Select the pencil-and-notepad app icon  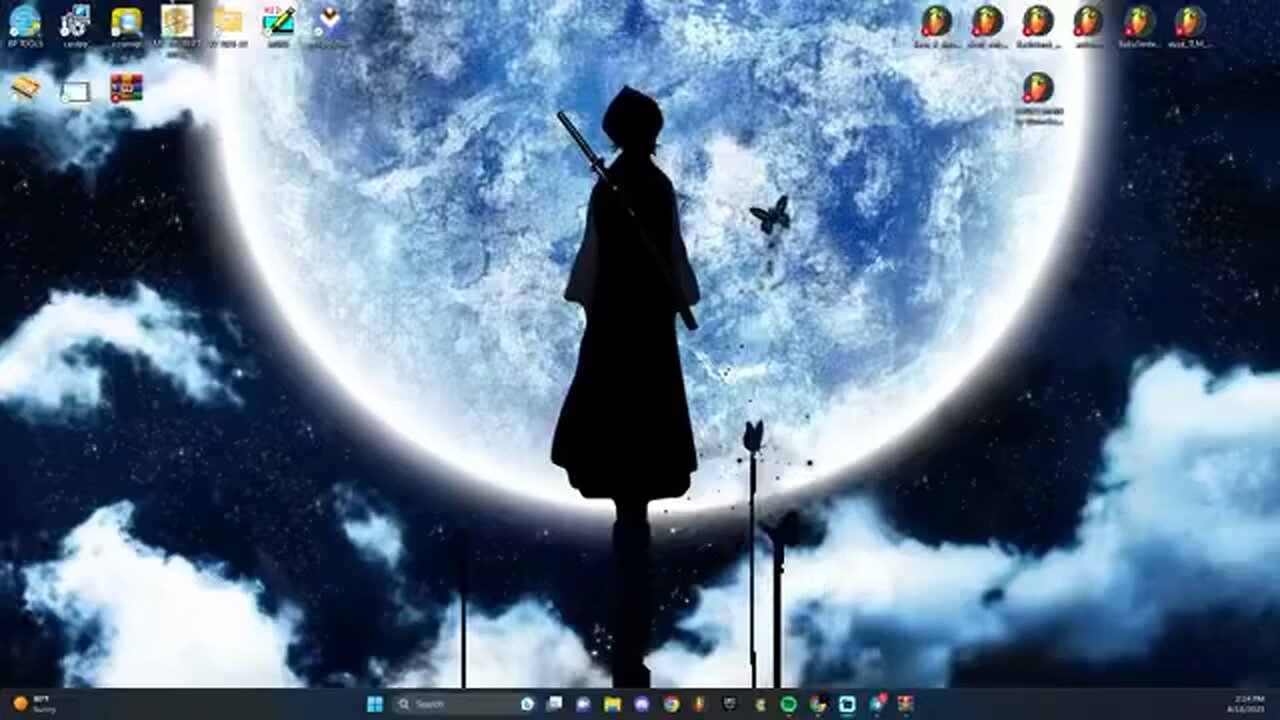pos(278,20)
